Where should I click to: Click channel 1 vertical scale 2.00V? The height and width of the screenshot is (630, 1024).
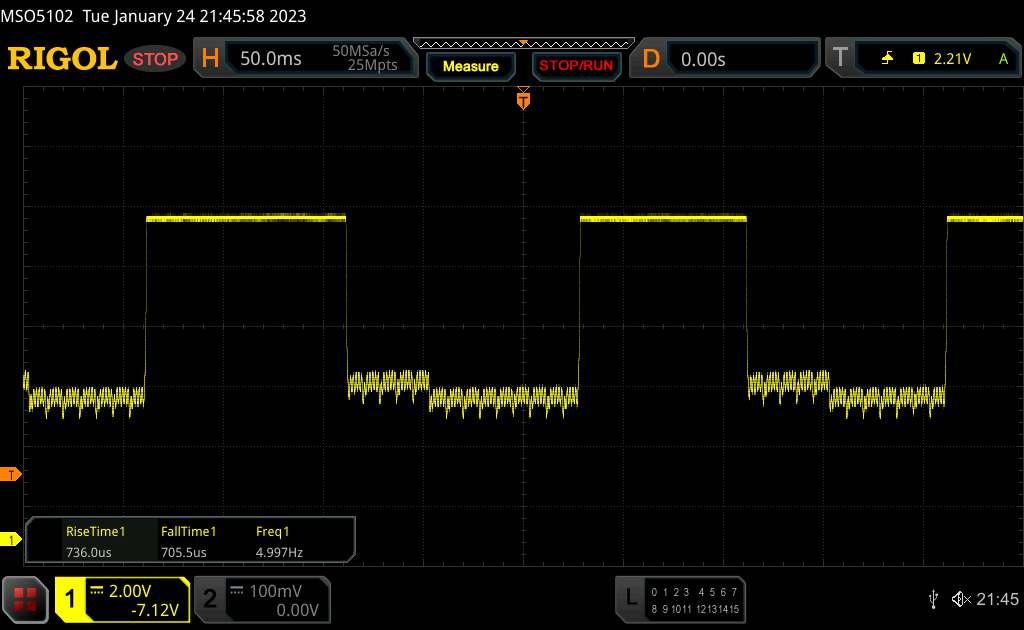click(x=130, y=591)
